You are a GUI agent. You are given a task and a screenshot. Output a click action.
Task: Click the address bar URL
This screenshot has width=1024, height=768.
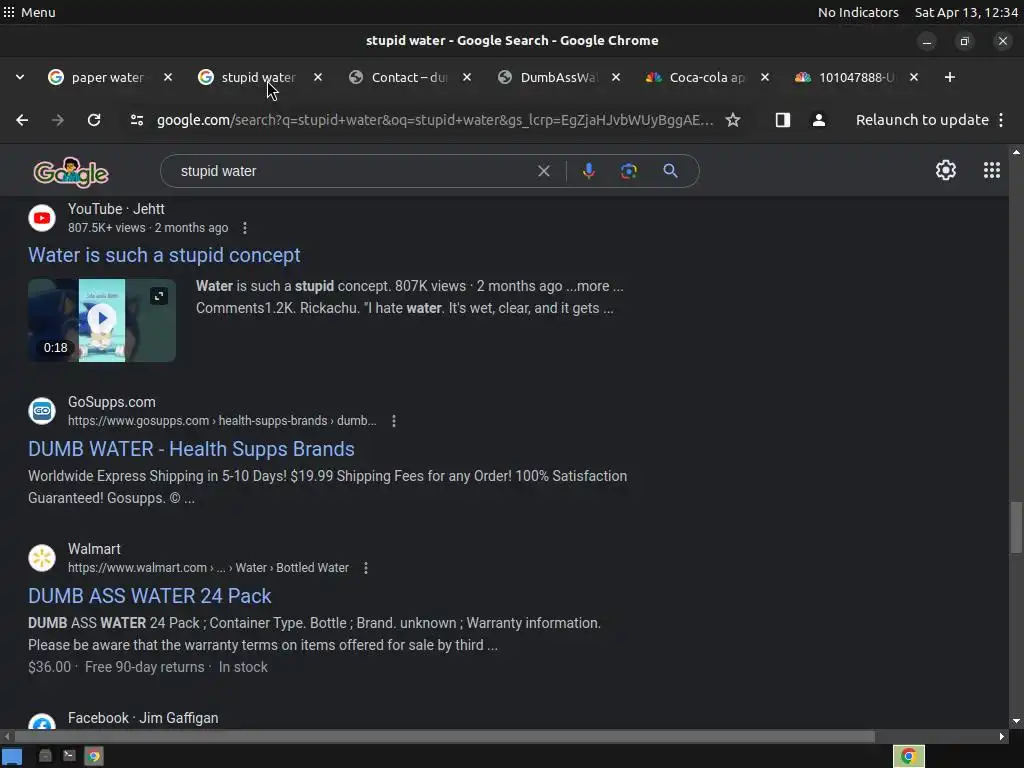pos(435,120)
